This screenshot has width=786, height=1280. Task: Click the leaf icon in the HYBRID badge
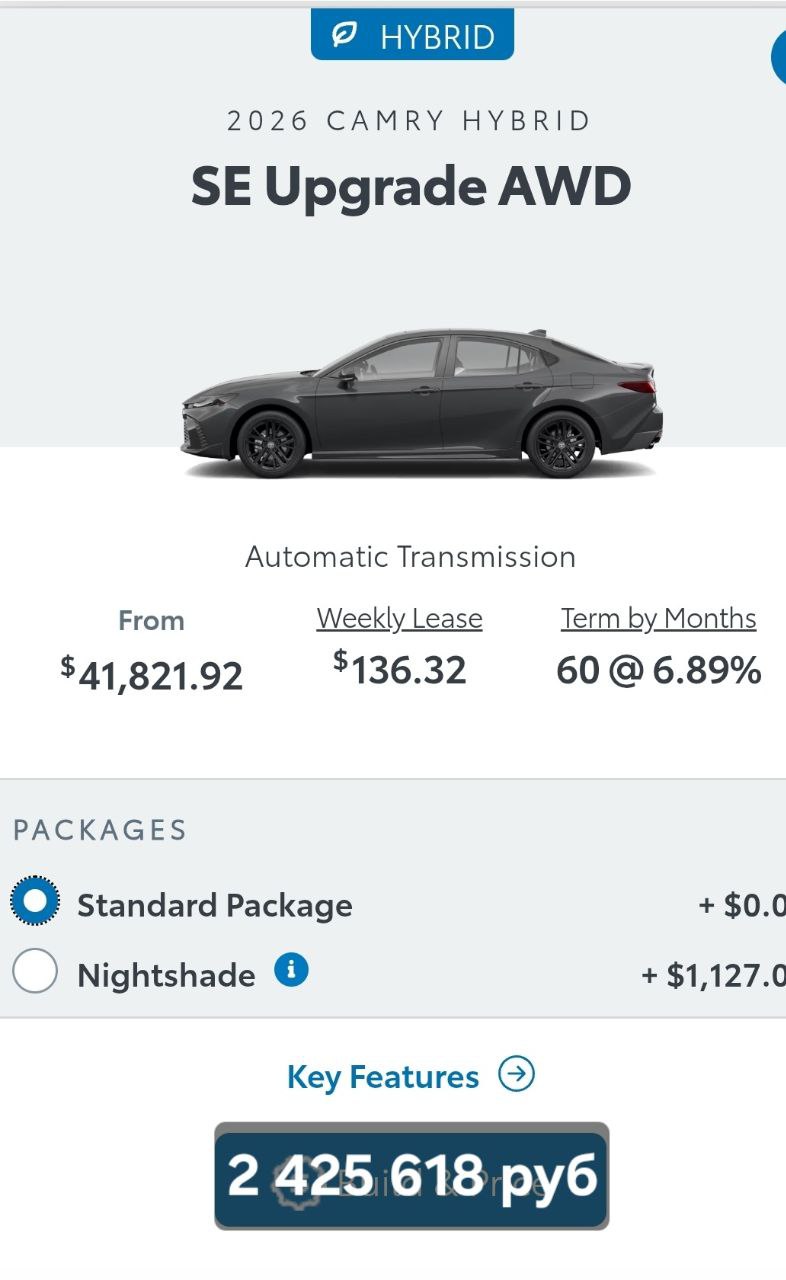[x=344, y=36]
